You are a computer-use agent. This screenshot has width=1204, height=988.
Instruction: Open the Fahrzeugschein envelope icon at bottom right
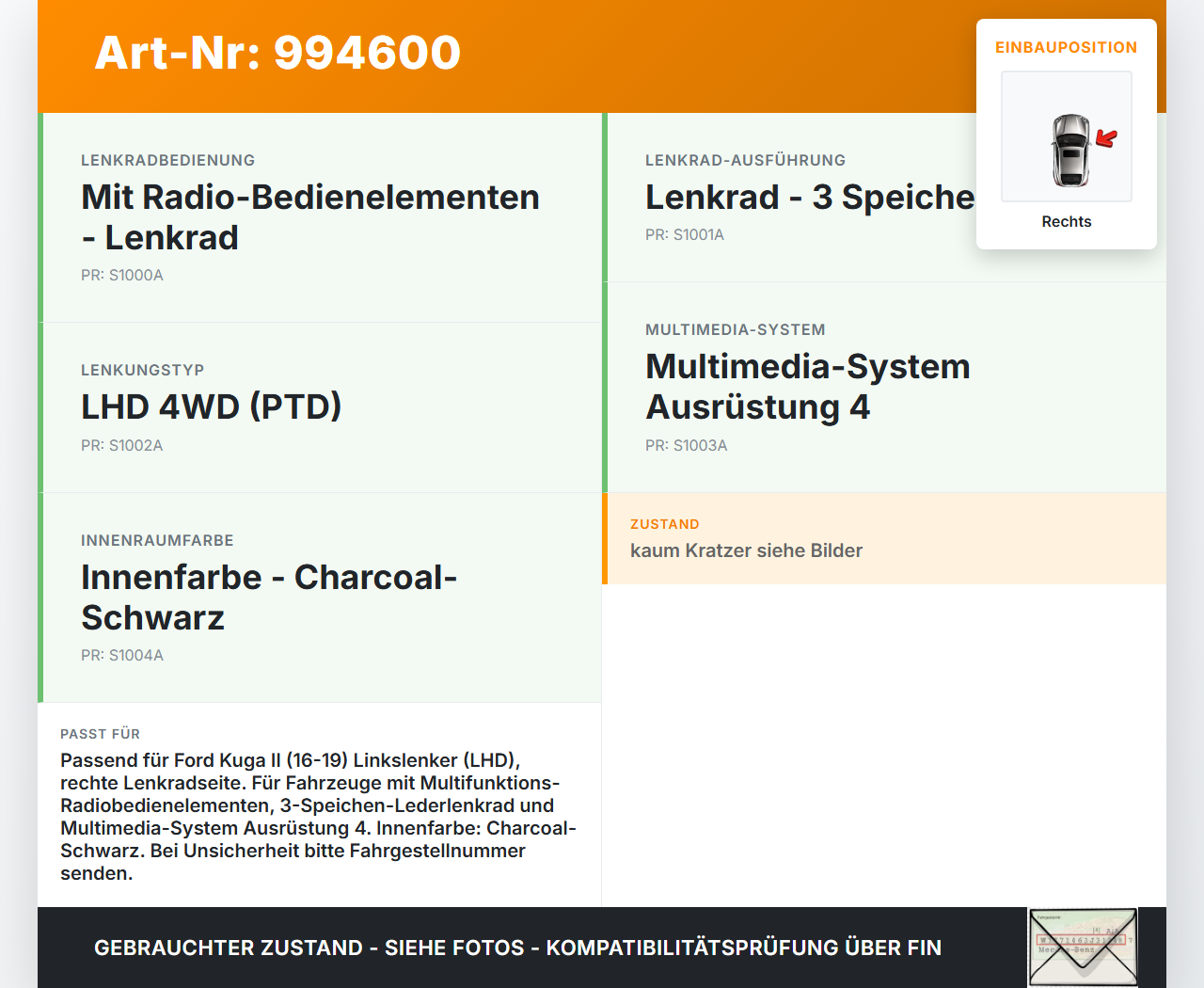coord(1083,947)
